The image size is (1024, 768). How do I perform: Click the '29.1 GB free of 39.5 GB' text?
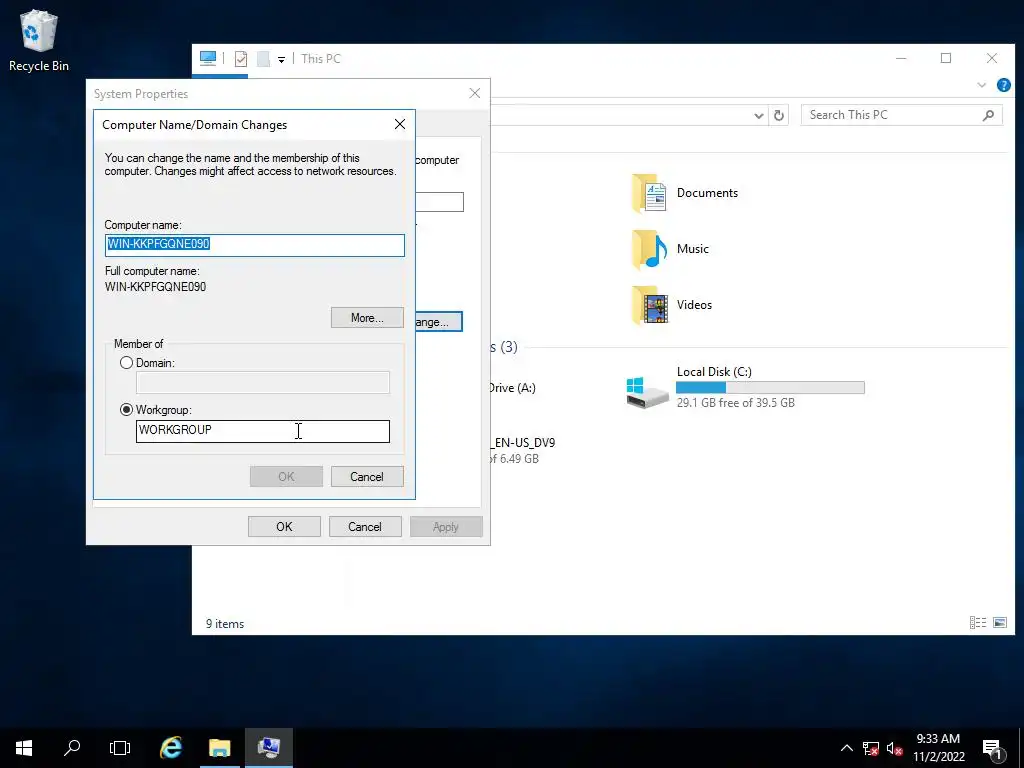coord(735,403)
